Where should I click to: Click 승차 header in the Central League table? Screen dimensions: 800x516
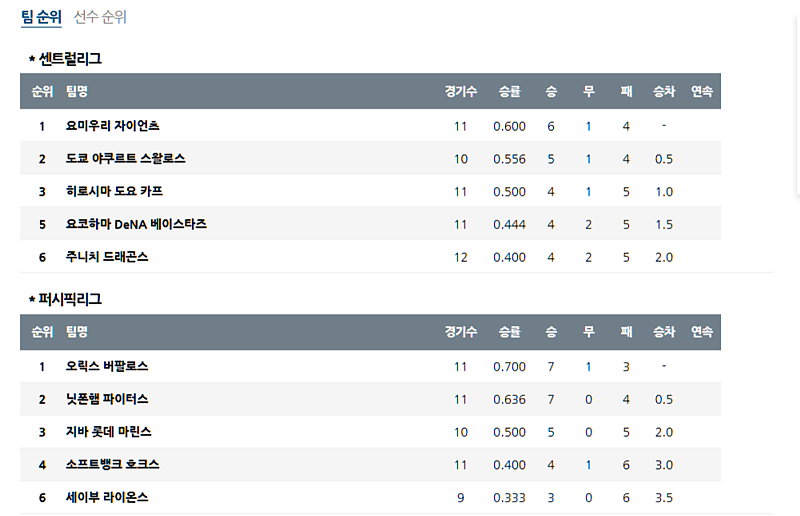[664, 91]
